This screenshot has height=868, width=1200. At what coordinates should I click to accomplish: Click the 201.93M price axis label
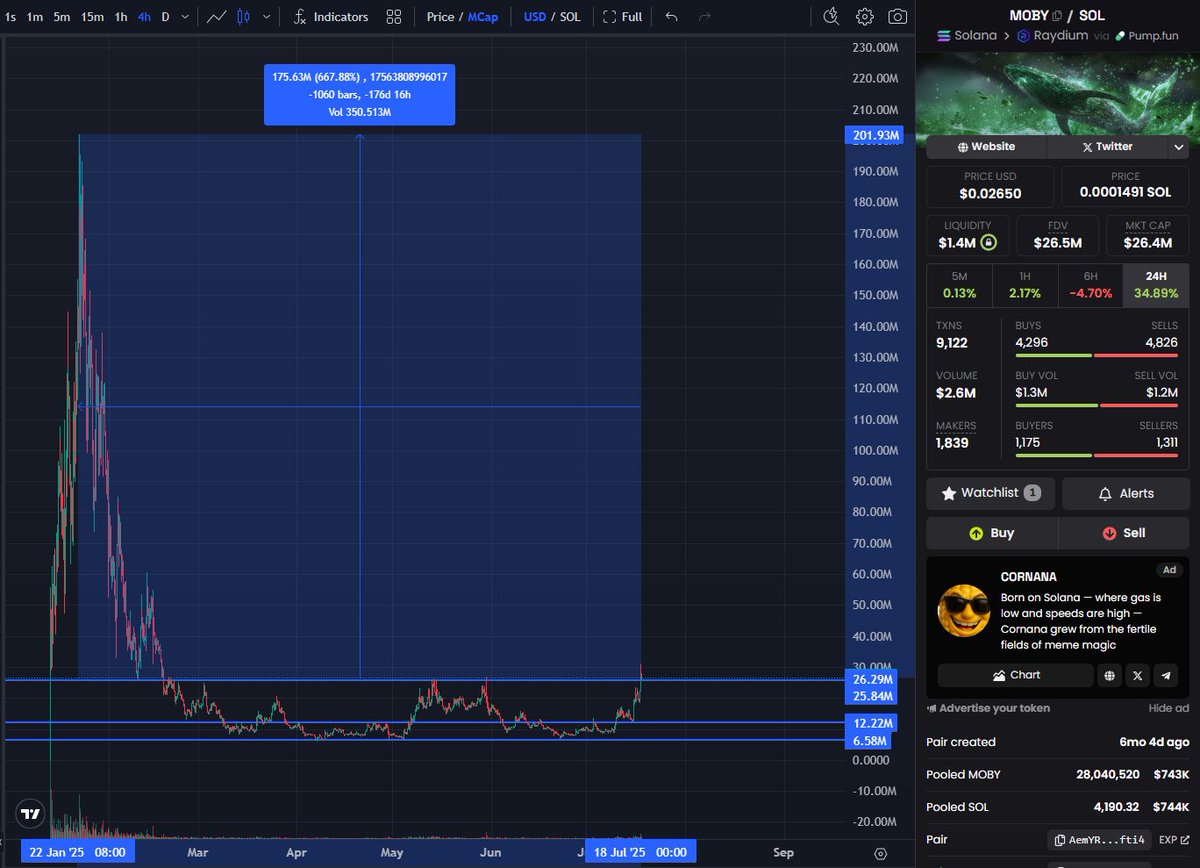pos(876,135)
